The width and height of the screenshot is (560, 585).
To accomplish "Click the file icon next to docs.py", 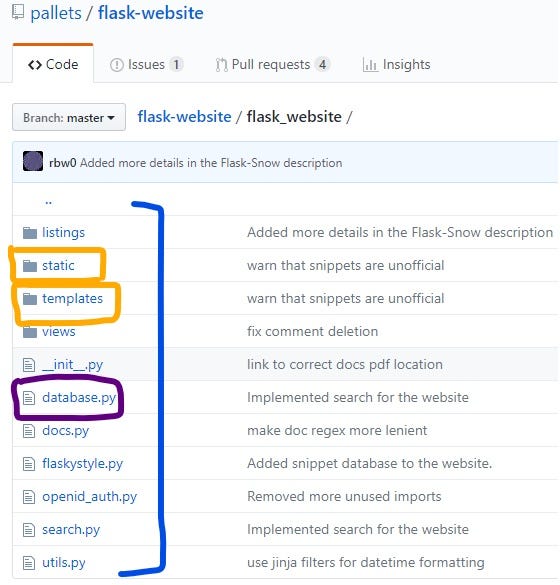I will coord(29,431).
